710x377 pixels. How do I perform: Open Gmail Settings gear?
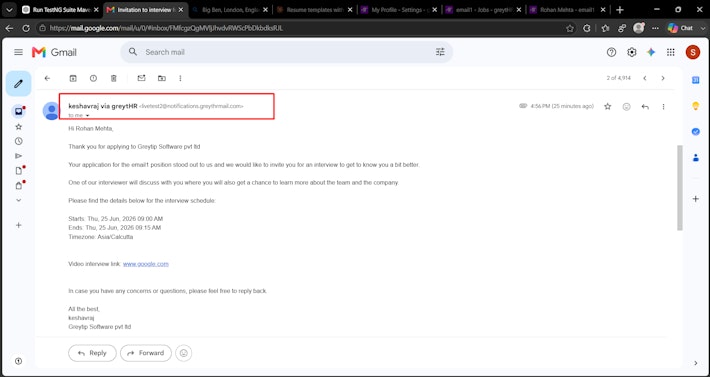(632, 52)
